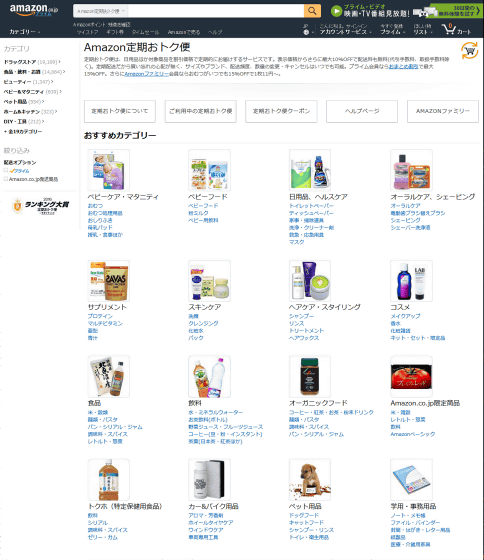Image resolution: width=484 pixels, height=560 pixels.
Task: Expand the カテゴリー menu in header
Action: click(x=25, y=32)
